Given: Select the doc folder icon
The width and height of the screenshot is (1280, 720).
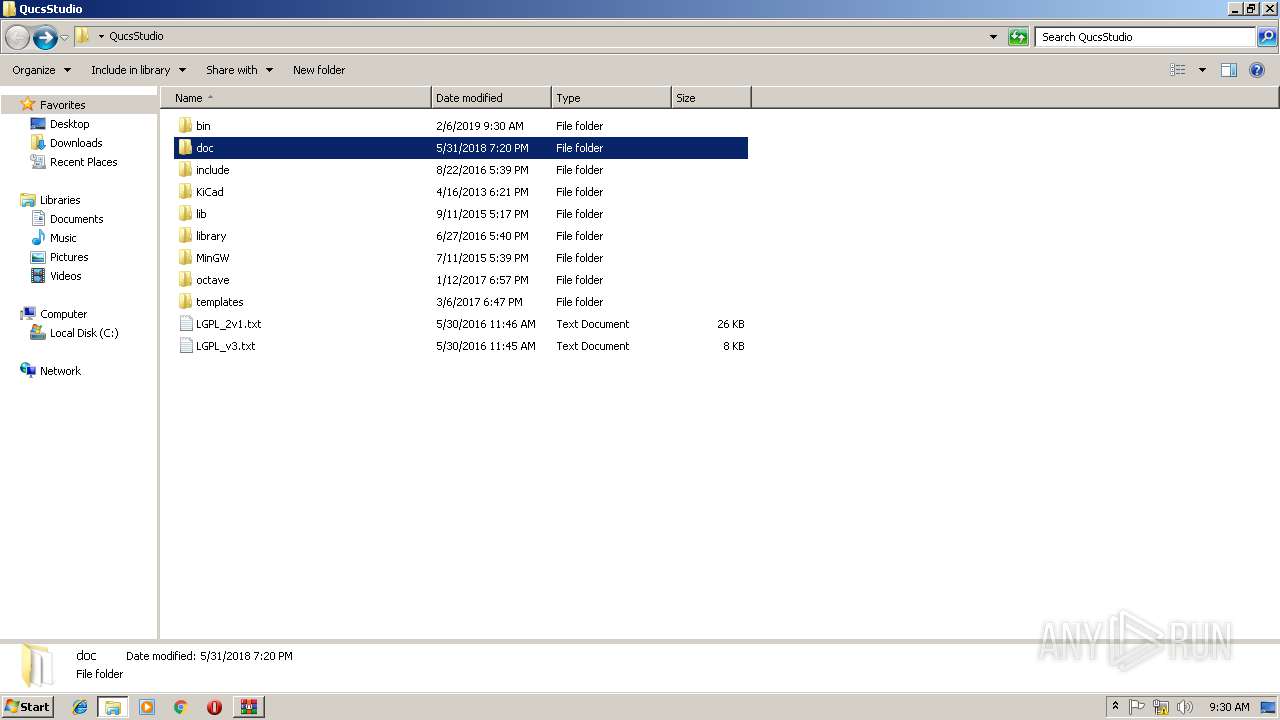Looking at the screenshot, I should pos(185,148).
